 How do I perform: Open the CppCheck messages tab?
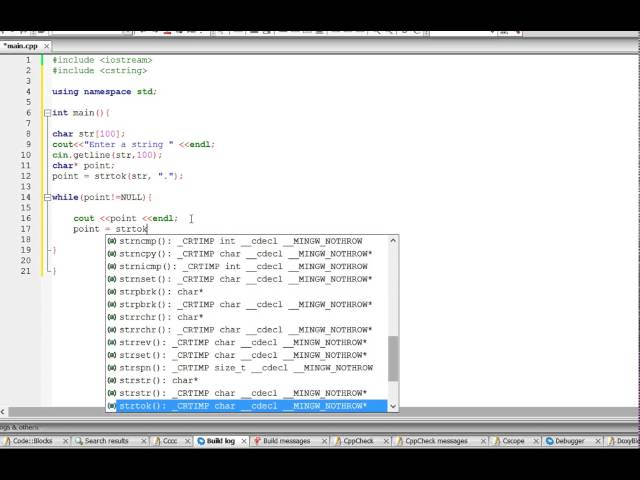click(436, 441)
